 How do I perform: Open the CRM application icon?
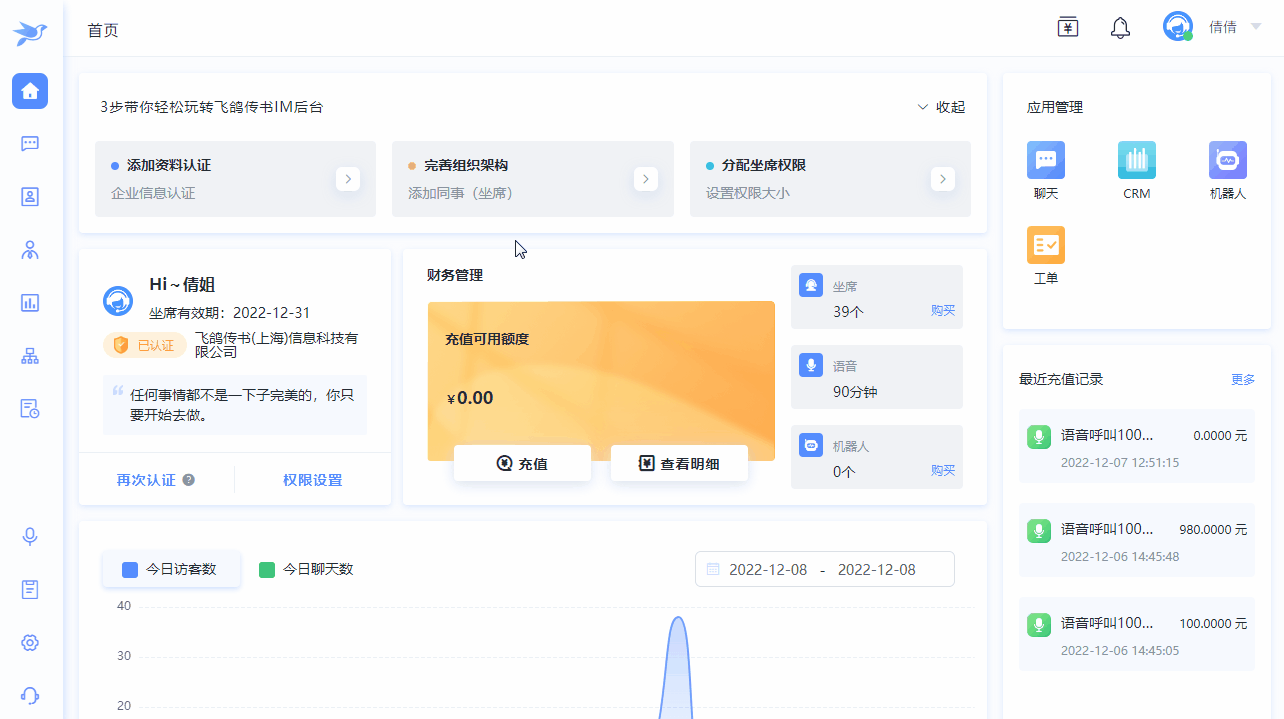(x=1136, y=161)
